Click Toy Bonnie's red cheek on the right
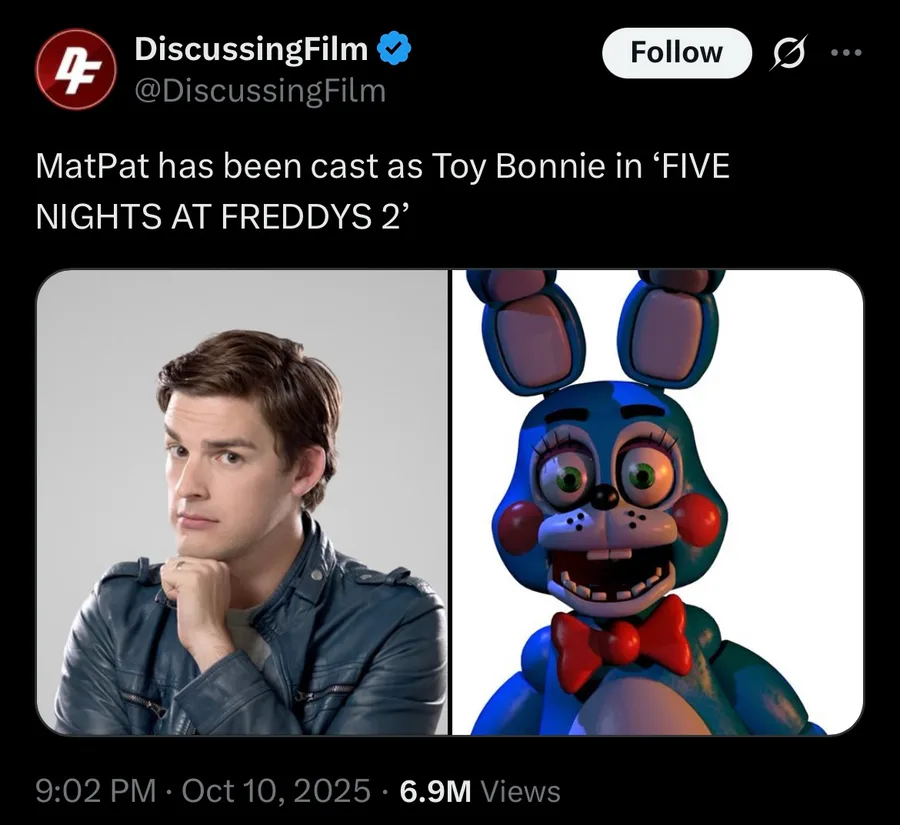The width and height of the screenshot is (900, 825). (x=695, y=518)
